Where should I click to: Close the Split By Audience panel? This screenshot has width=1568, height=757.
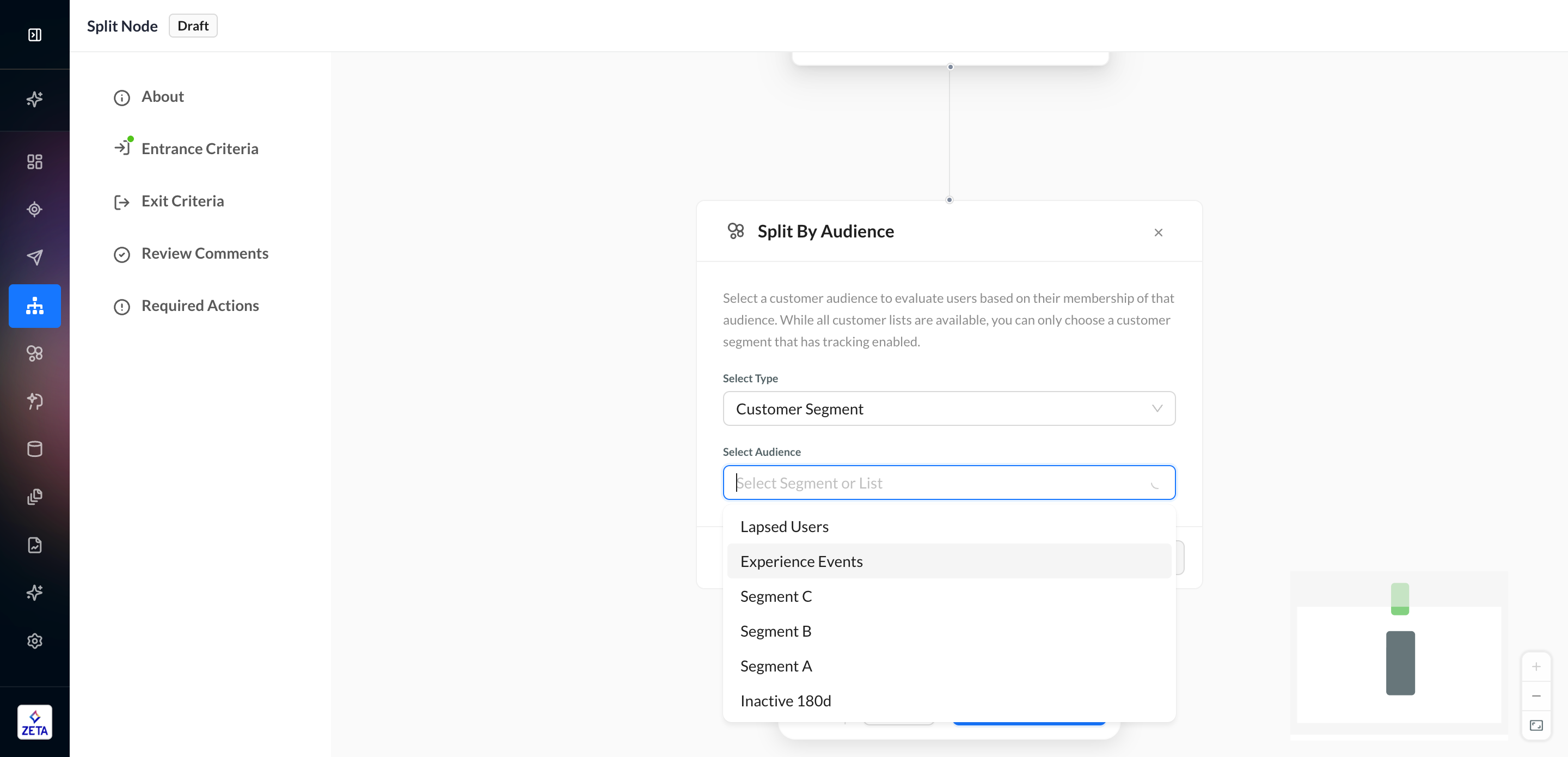(1157, 233)
